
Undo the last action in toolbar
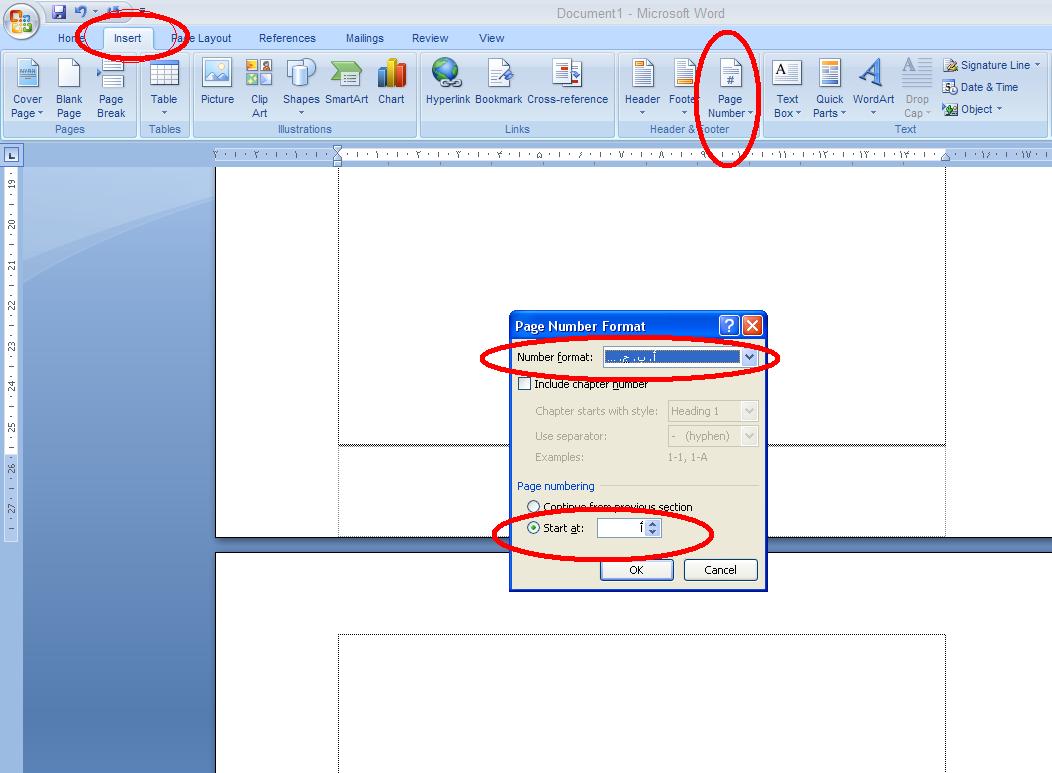click(81, 11)
